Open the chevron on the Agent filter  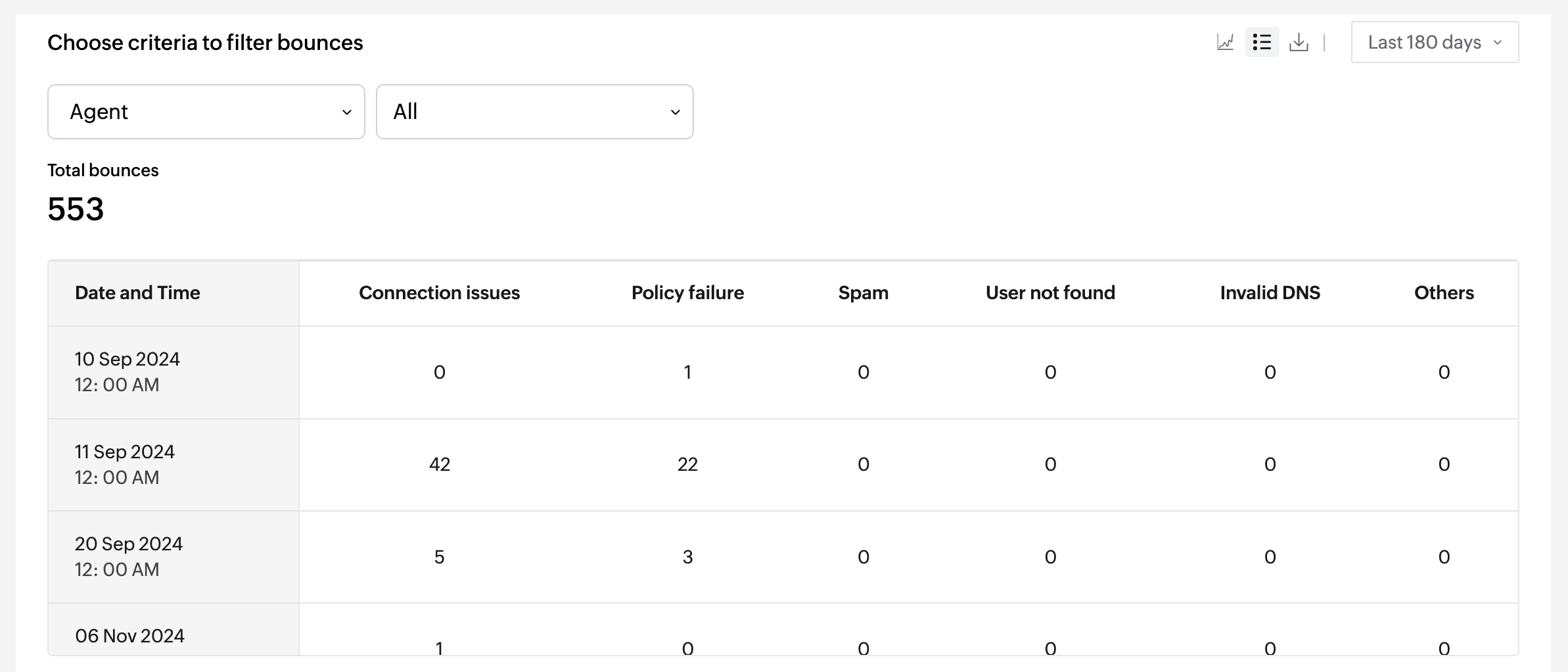tap(348, 112)
